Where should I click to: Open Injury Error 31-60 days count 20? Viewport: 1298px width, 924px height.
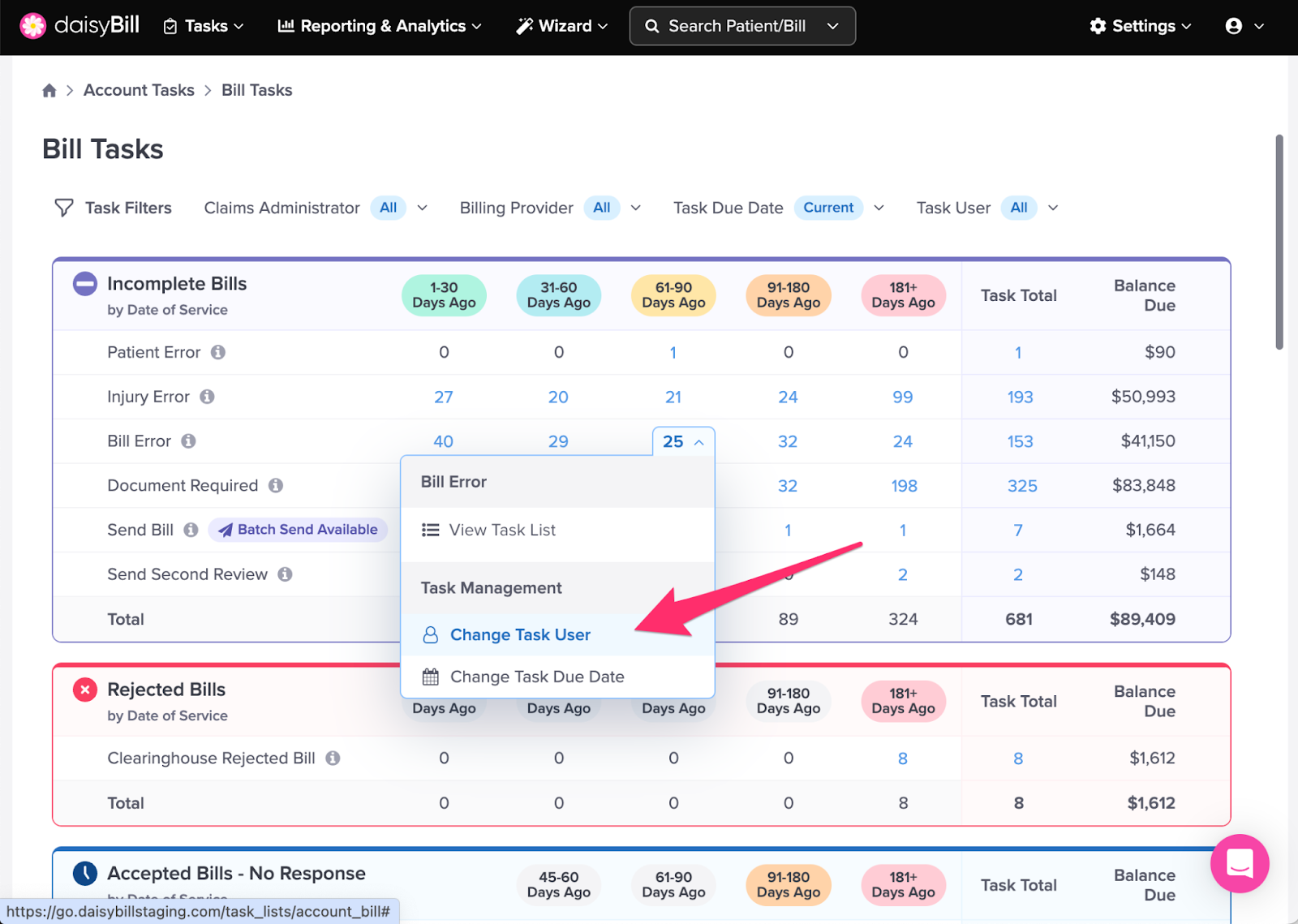[558, 397]
